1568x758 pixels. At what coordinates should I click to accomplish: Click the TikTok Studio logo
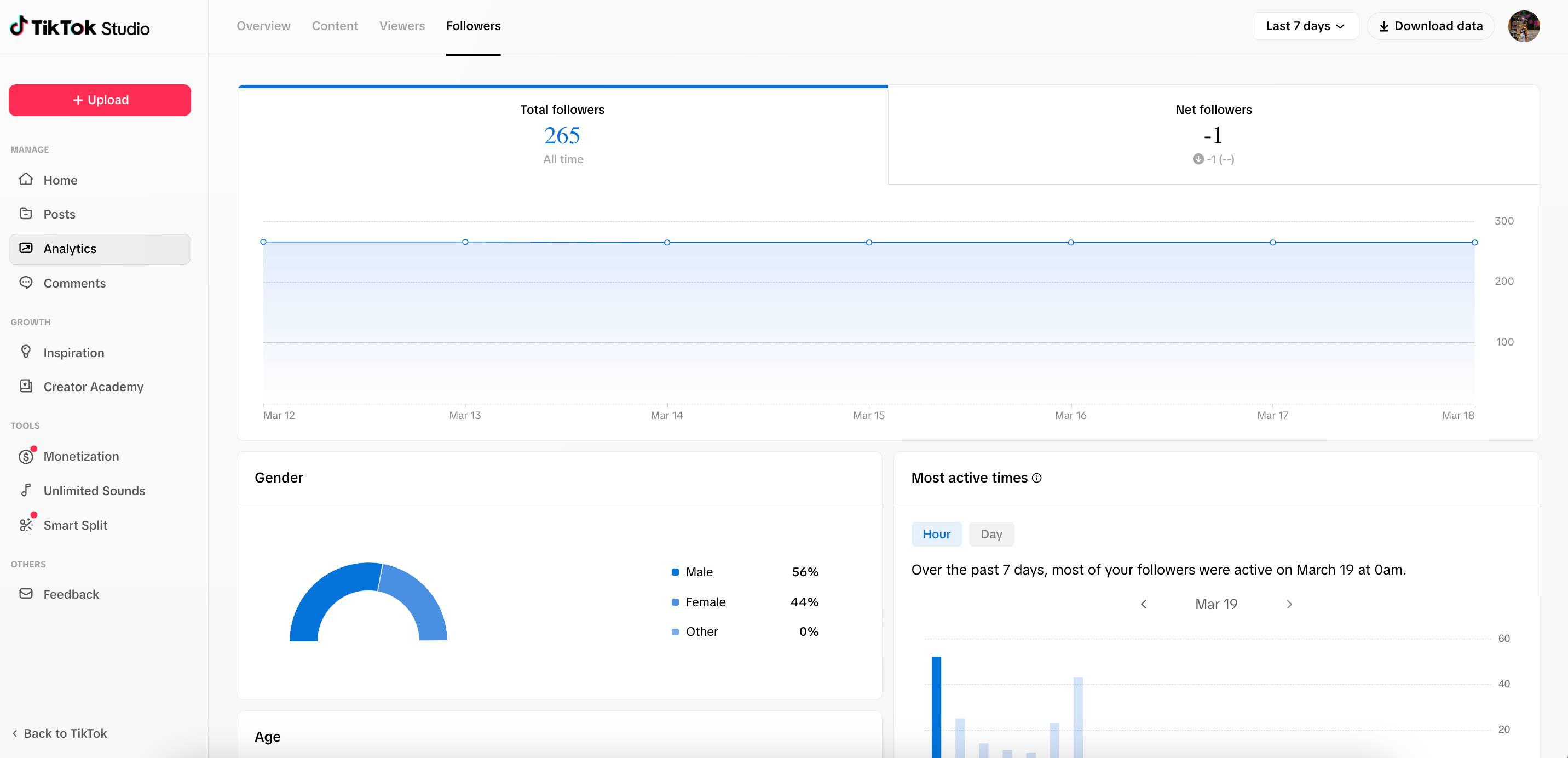[x=80, y=27]
